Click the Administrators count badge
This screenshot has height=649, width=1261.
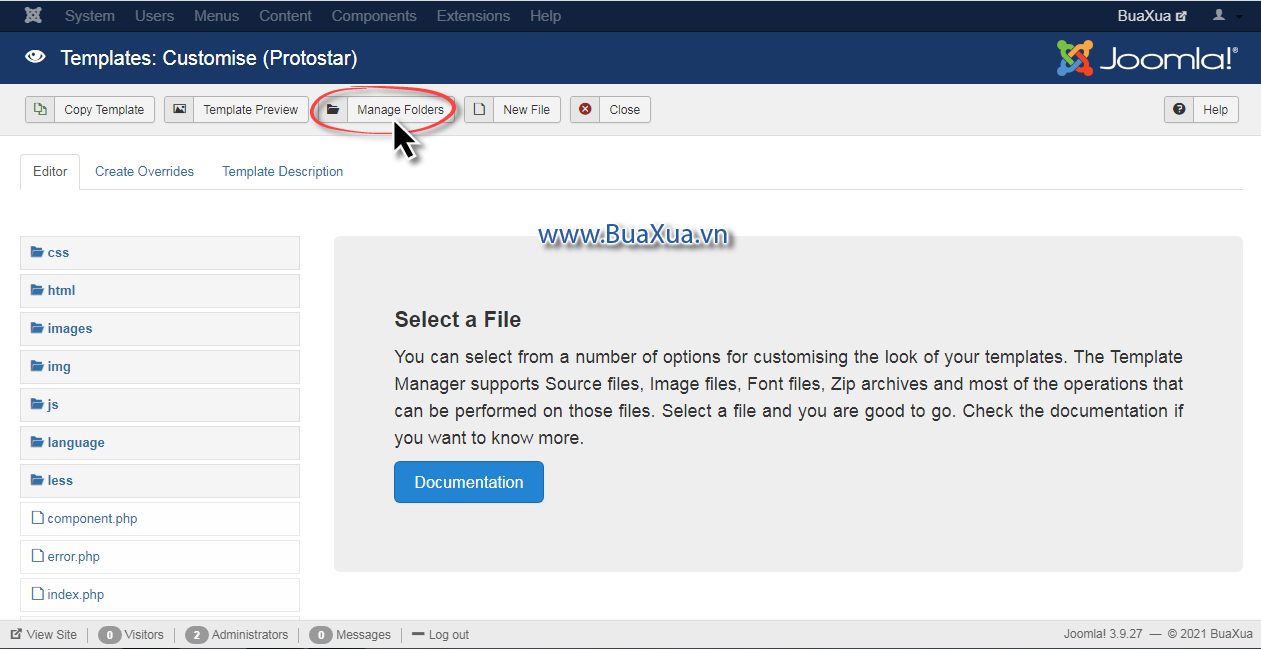[197, 635]
